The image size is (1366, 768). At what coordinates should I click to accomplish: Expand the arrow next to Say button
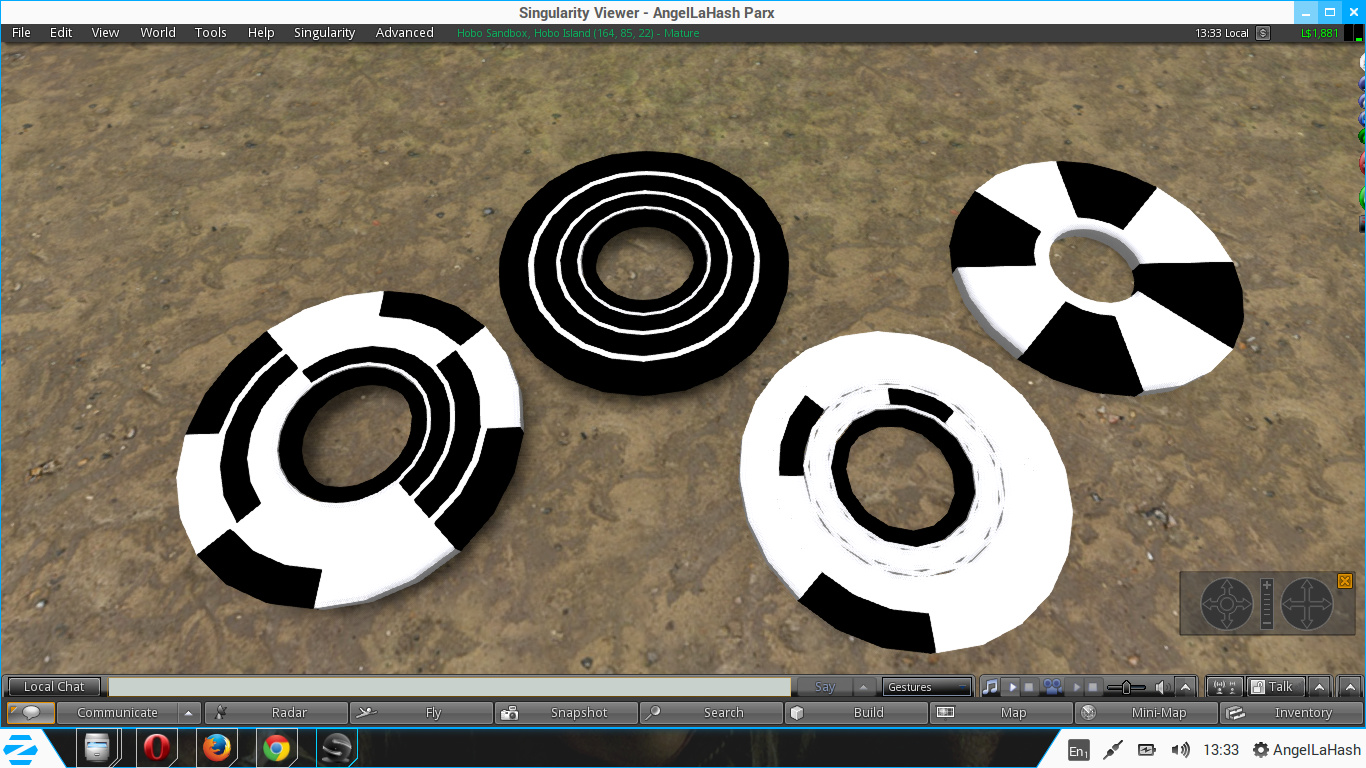[x=864, y=687]
